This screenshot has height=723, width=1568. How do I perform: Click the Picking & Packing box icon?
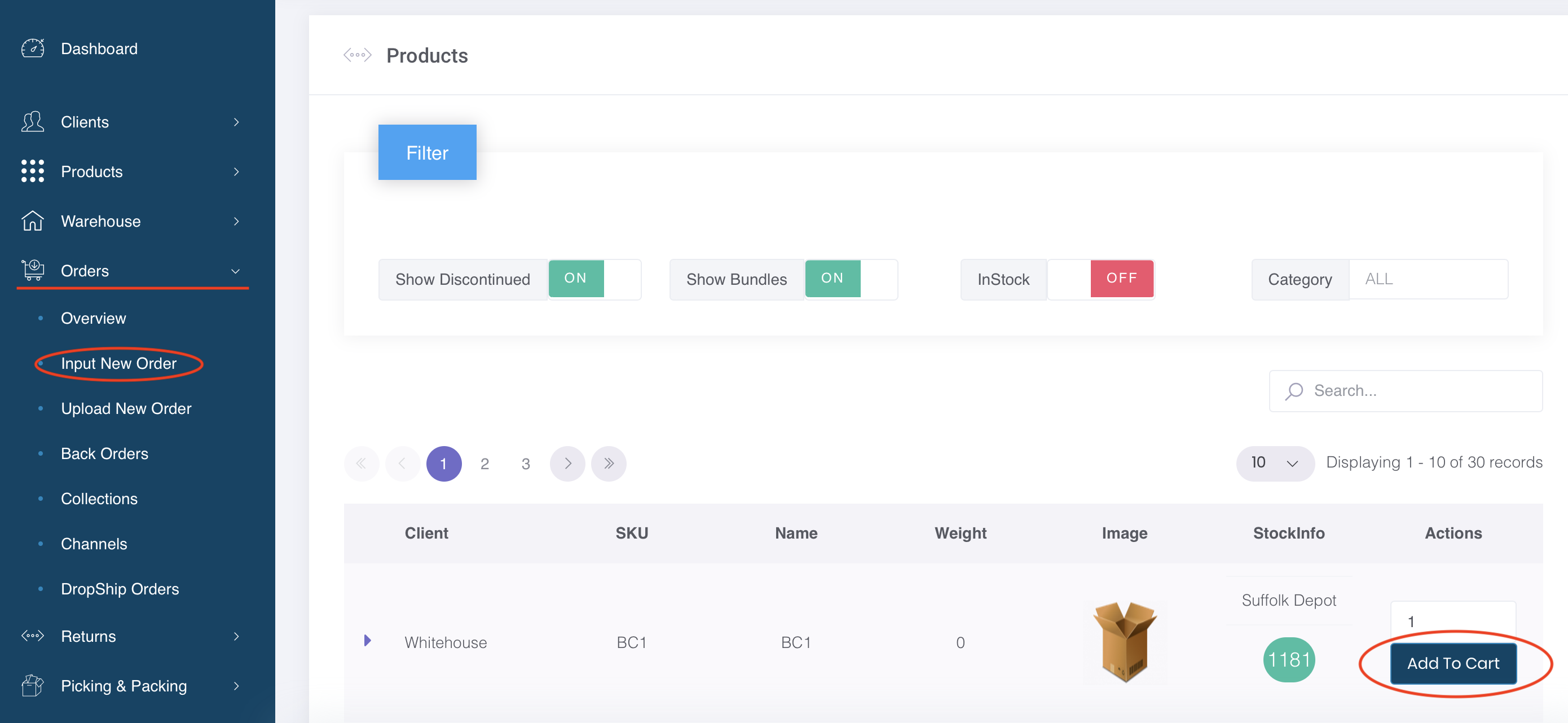click(x=32, y=685)
